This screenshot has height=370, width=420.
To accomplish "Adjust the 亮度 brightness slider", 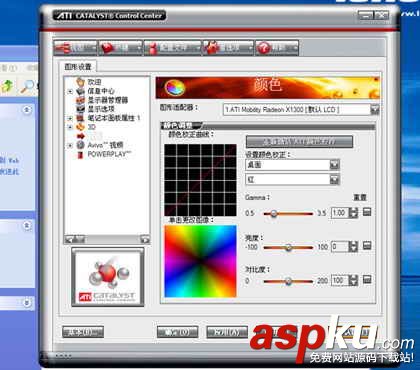I will click(288, 247).
